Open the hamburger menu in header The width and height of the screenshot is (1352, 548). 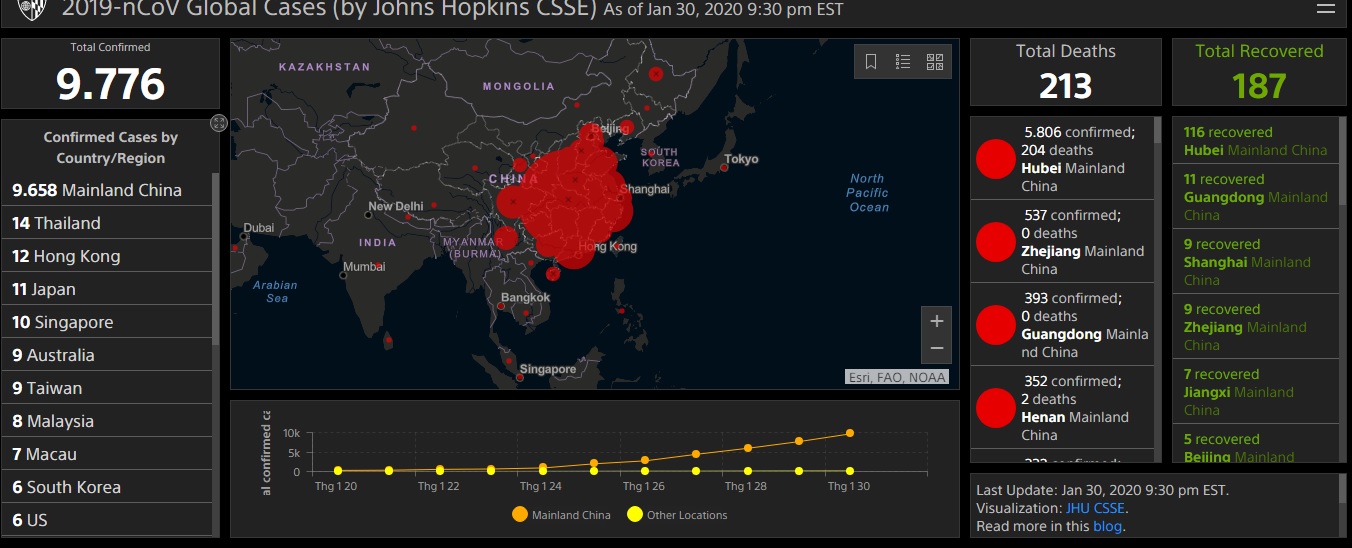click(x=1325, y=10)
